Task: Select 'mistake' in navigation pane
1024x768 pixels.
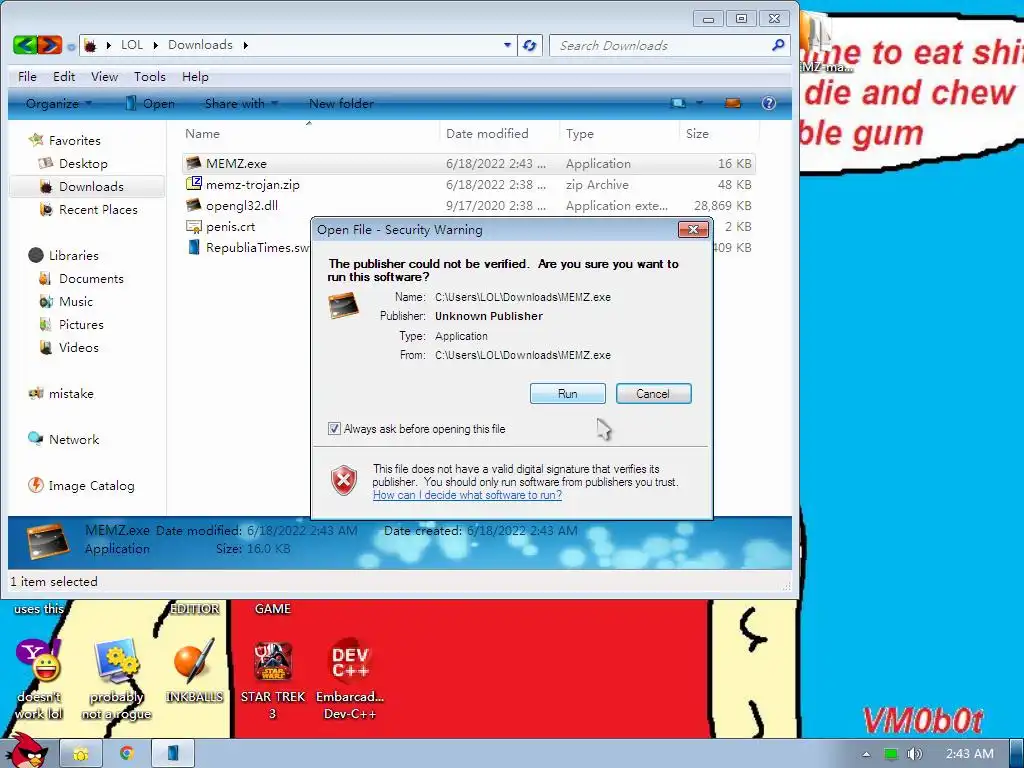Action: pyautogui.click(x=71, y=394)
